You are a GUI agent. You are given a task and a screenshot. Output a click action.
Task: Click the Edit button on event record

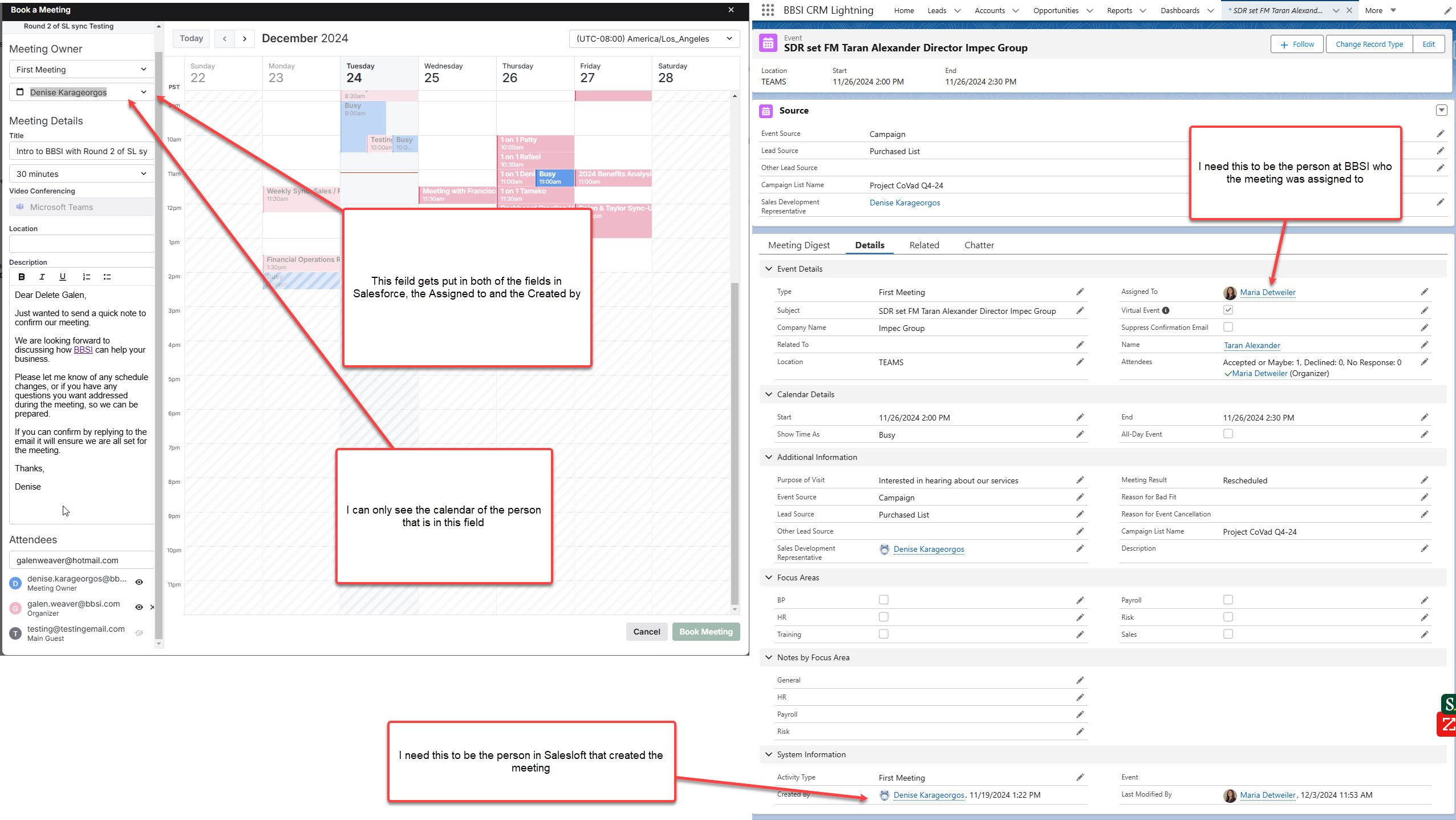[x=1428, y=44]
